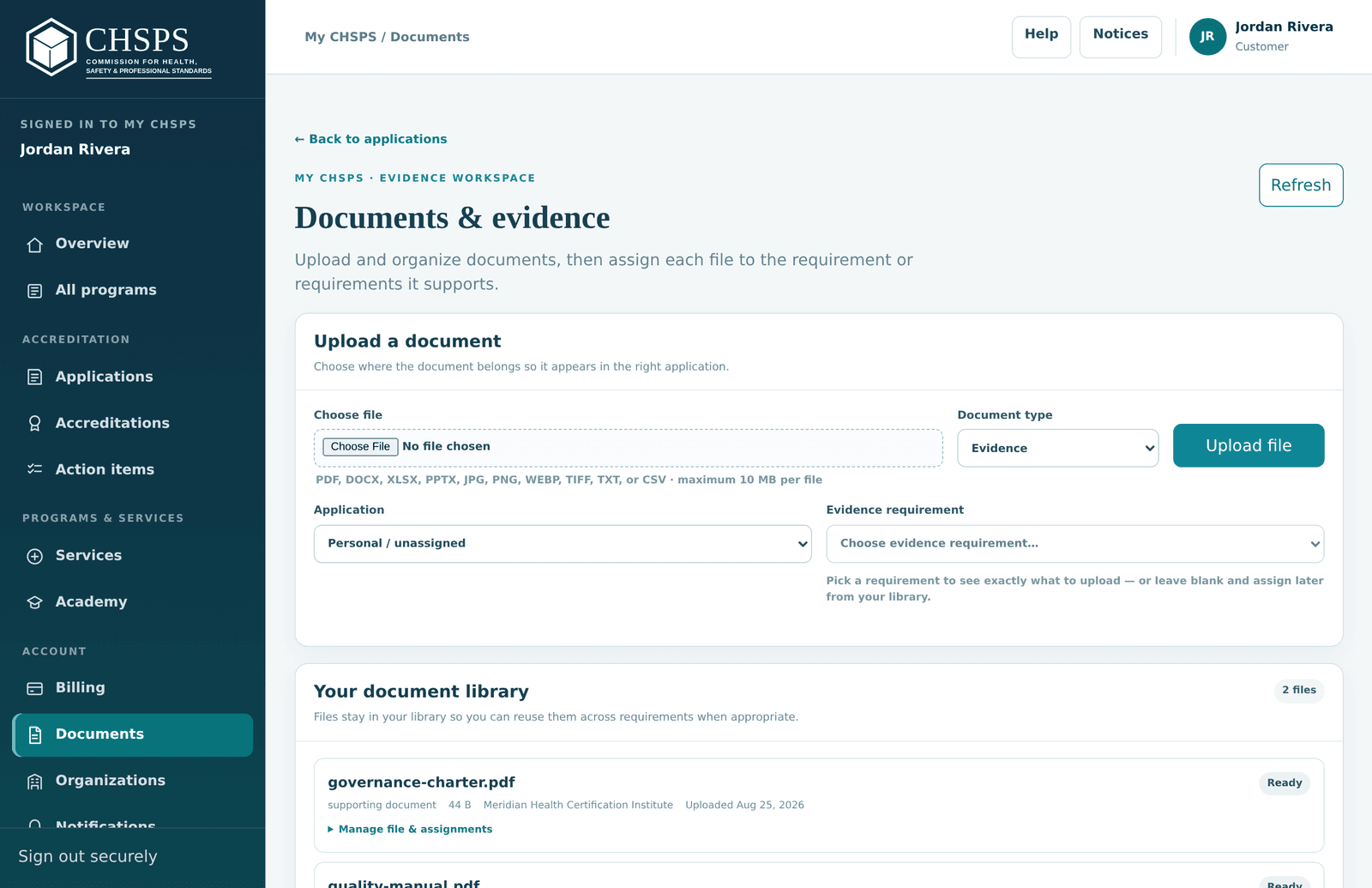Open the Services sidebar item
The image size is (1372, 888).
[133, 555]
